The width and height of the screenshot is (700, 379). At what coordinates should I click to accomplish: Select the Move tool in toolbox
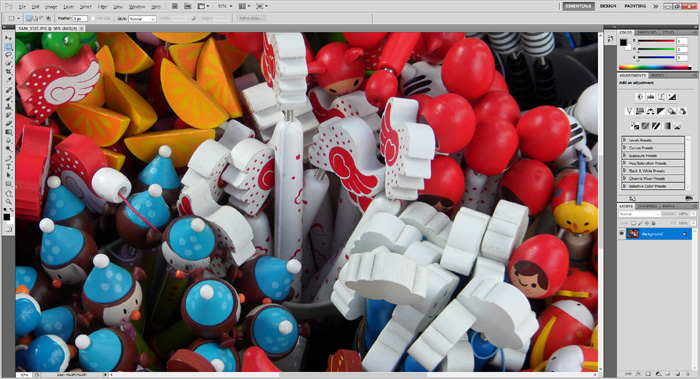(x=8, y=38)
